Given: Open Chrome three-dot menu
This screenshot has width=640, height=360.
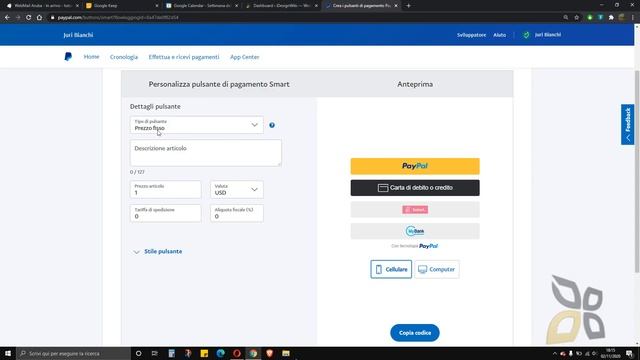Looking at the screenshot, I should click(x=633, y=18).
